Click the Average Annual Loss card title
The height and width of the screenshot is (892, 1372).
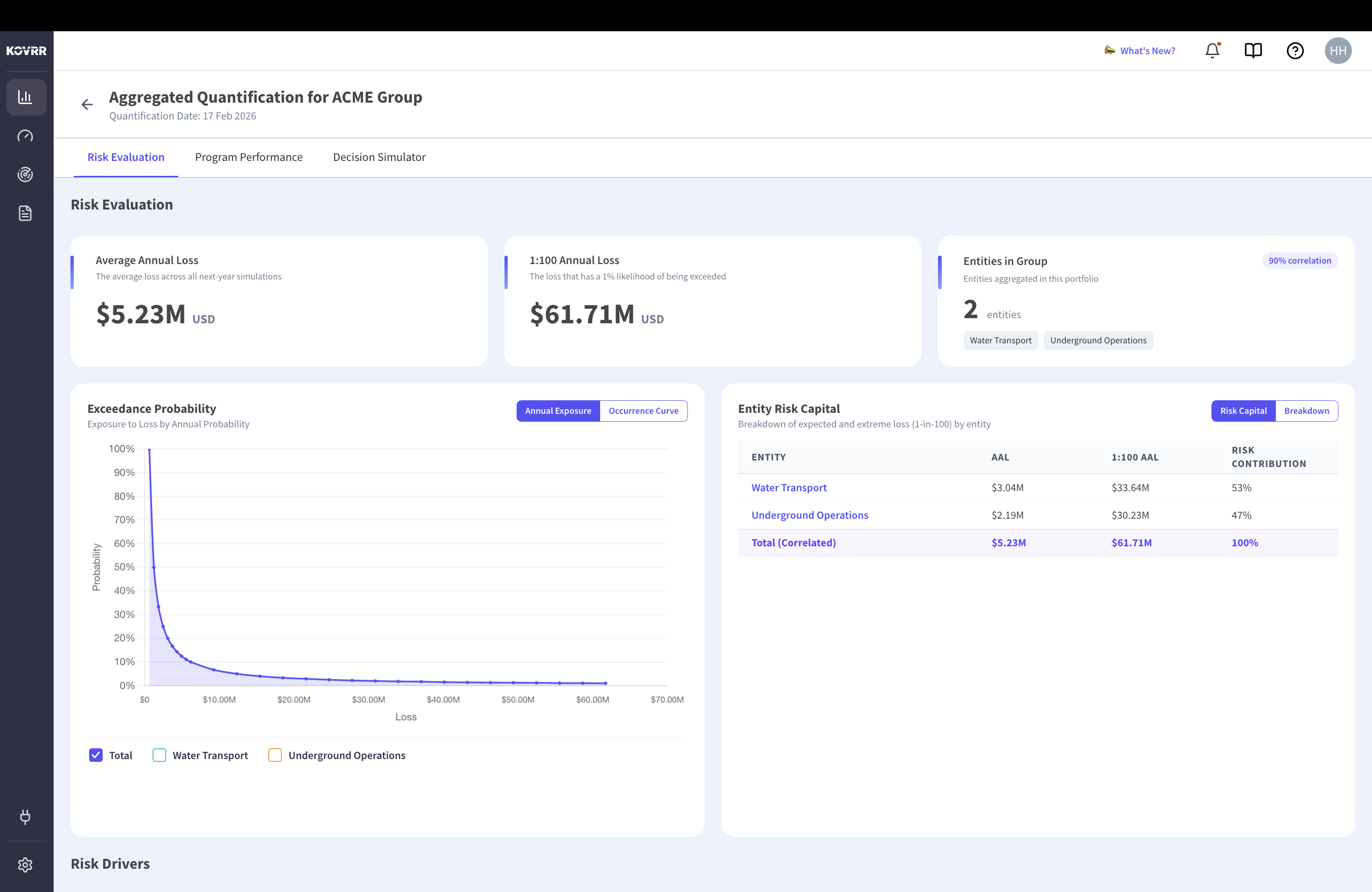click(147, 260)
